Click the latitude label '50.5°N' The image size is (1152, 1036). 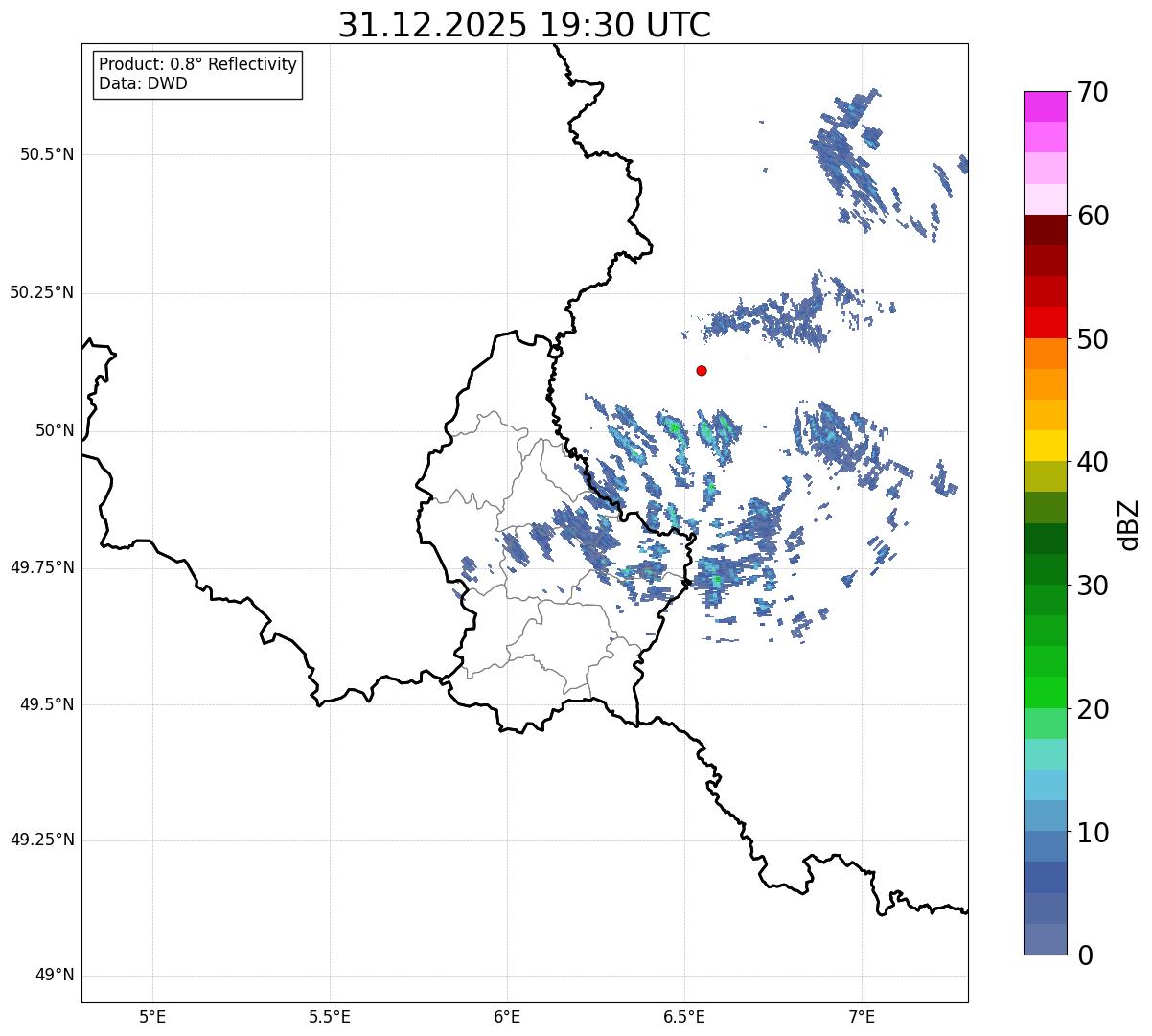point(46,154)
